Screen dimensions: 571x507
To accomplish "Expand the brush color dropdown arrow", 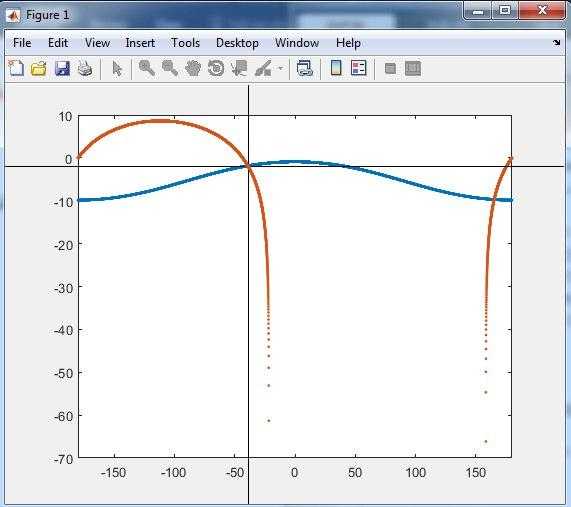I will coord(280,68).
